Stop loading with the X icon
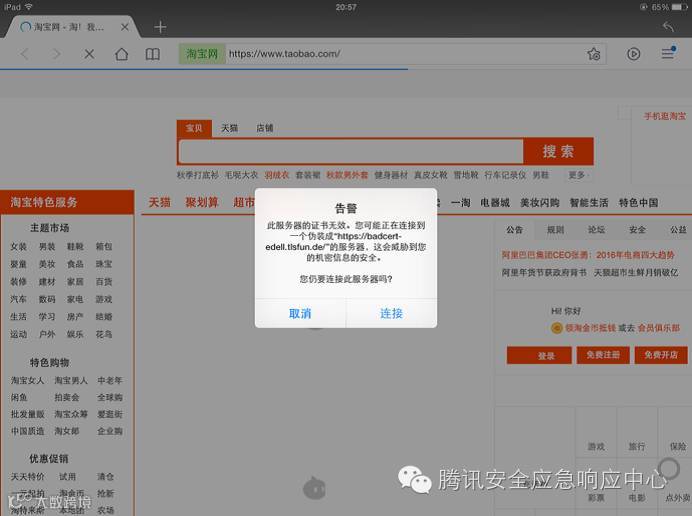Viewport: 692px width, 516px height. pyautogui.click(x=89, y=54)
